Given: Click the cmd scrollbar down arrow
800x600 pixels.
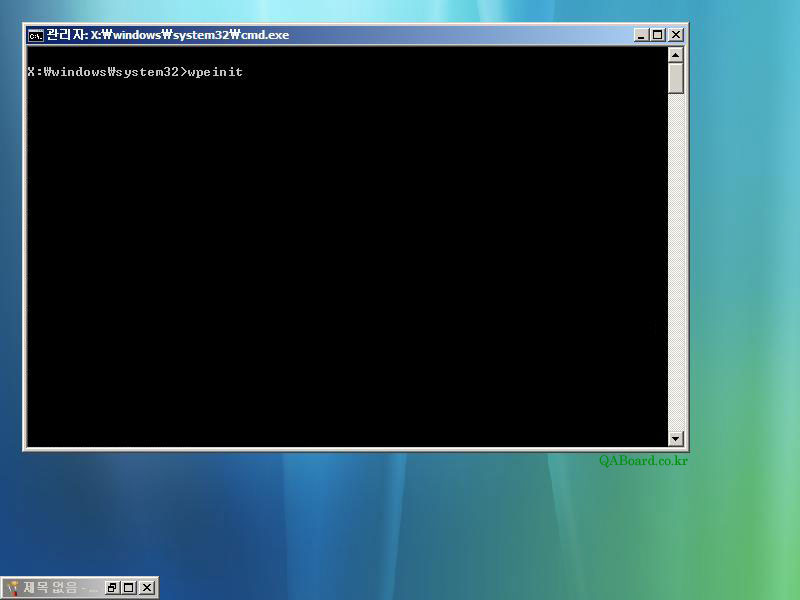Looking at the screenshot, I should (676, 438).
